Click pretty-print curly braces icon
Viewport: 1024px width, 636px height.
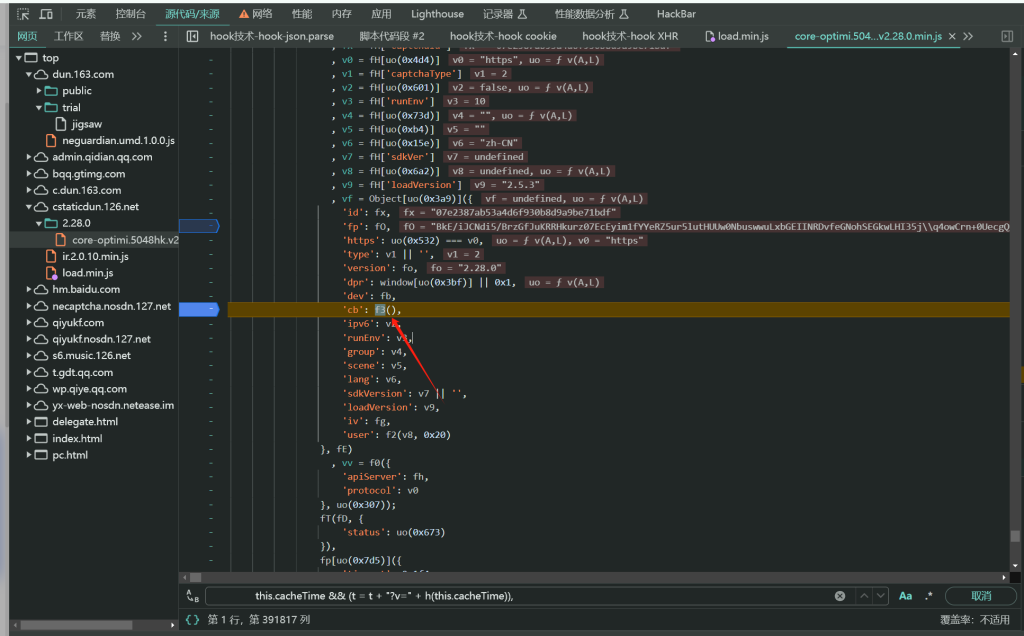(x=192, y=620)
